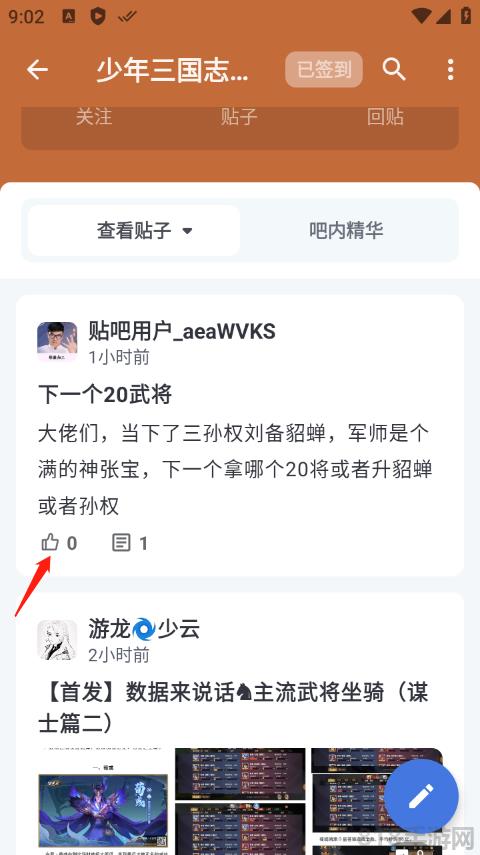Open the 【首发】数据来说话 post title
Screen dimensions: 480x855
233,708
